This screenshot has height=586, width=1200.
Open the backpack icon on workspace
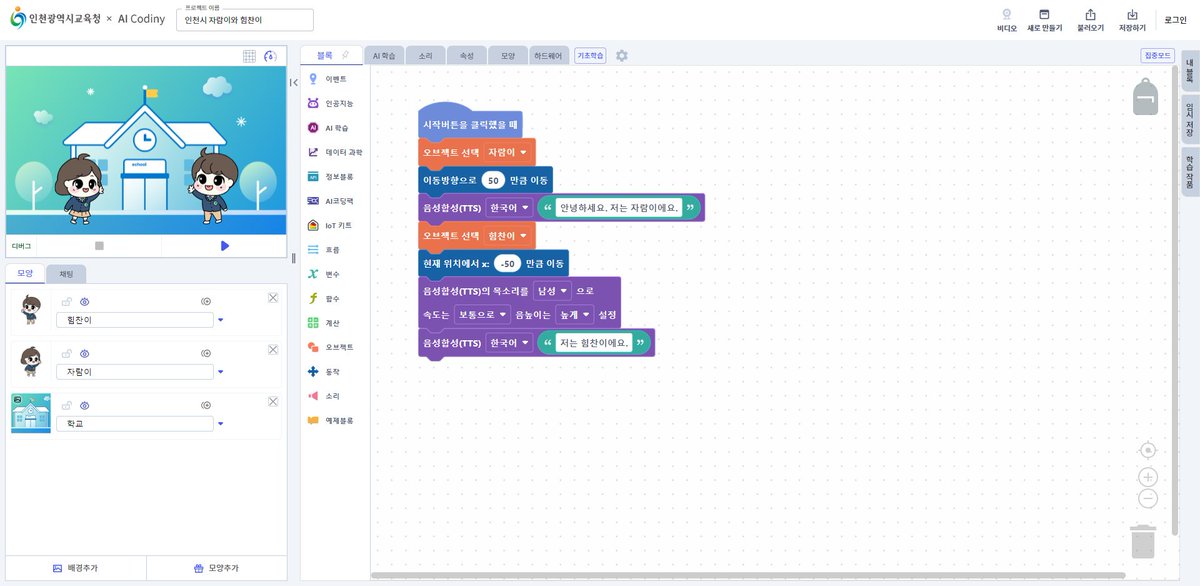tap(1145, 97)
